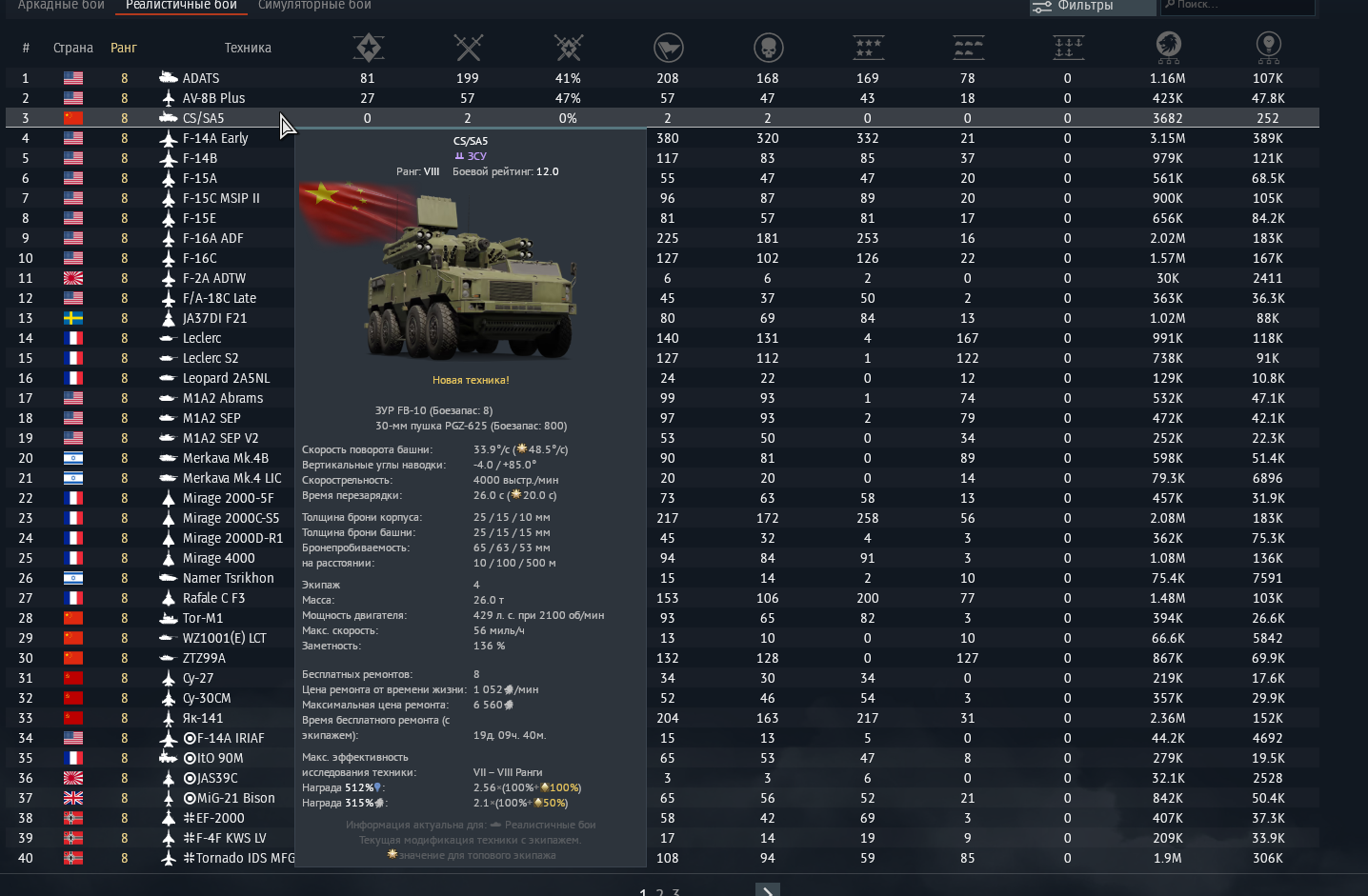The height and width of the screenshot is (896, 1368).
Task: Click the Rafale C F3 entry
Action: click(x=213, y=598)
